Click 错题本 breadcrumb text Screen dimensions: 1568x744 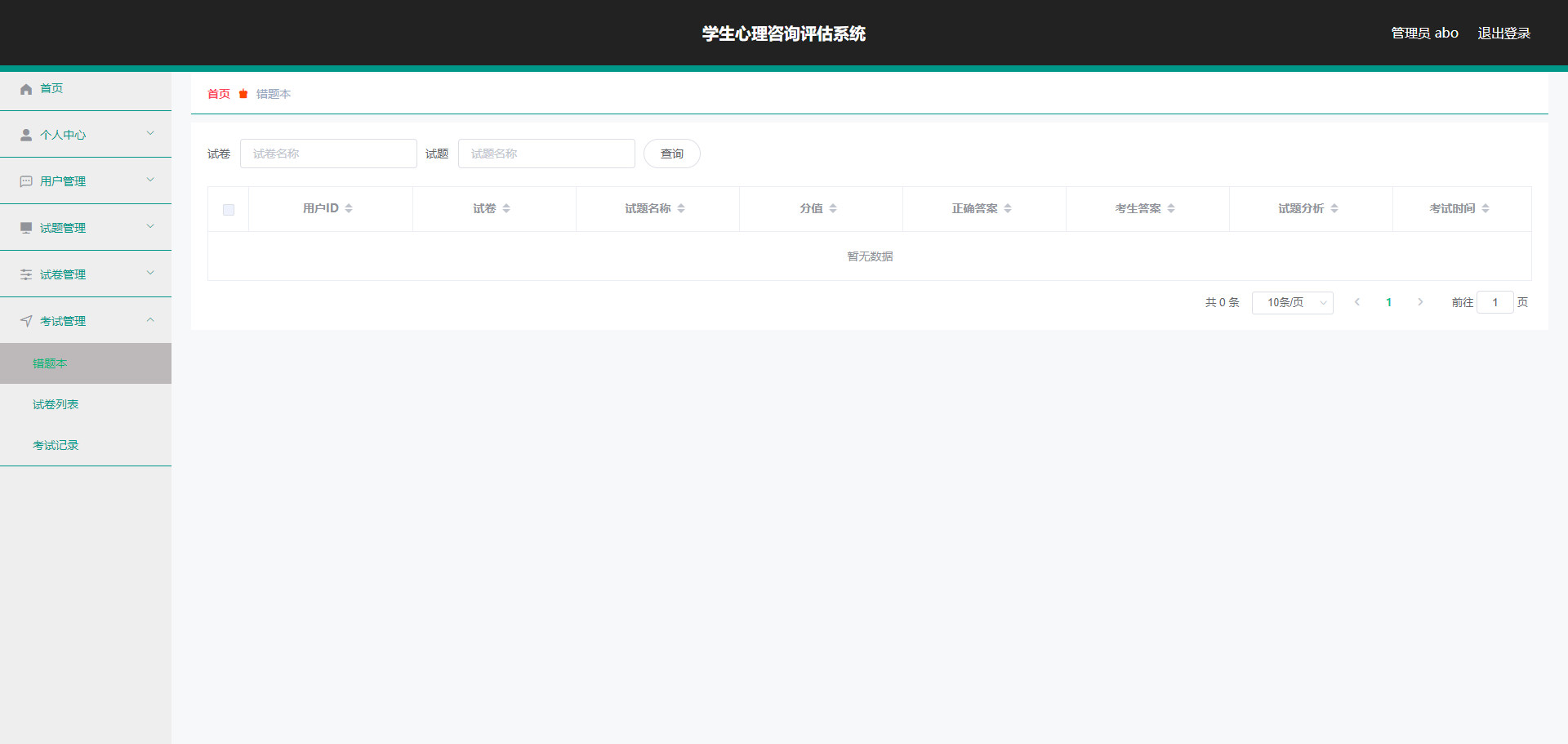pyautogui.click(x=274, y=94)
